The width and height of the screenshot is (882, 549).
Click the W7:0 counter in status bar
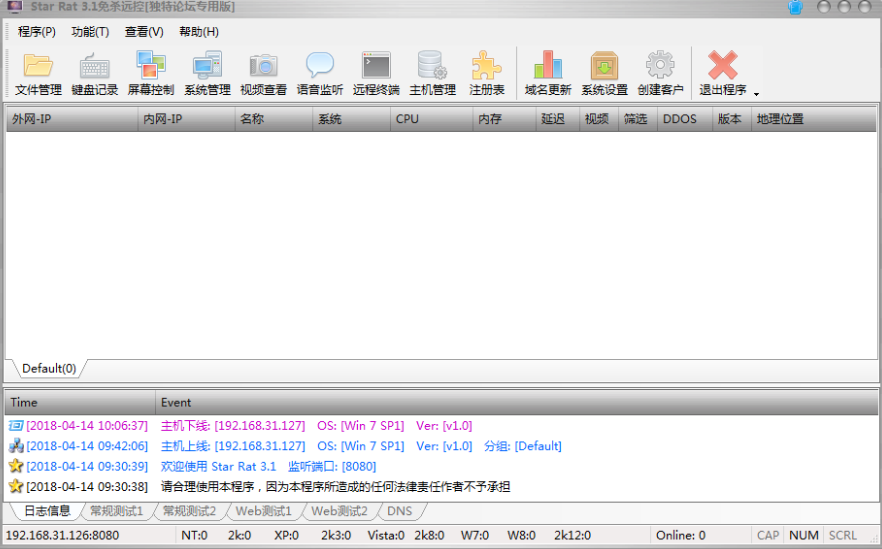click(x=475, y=535)
